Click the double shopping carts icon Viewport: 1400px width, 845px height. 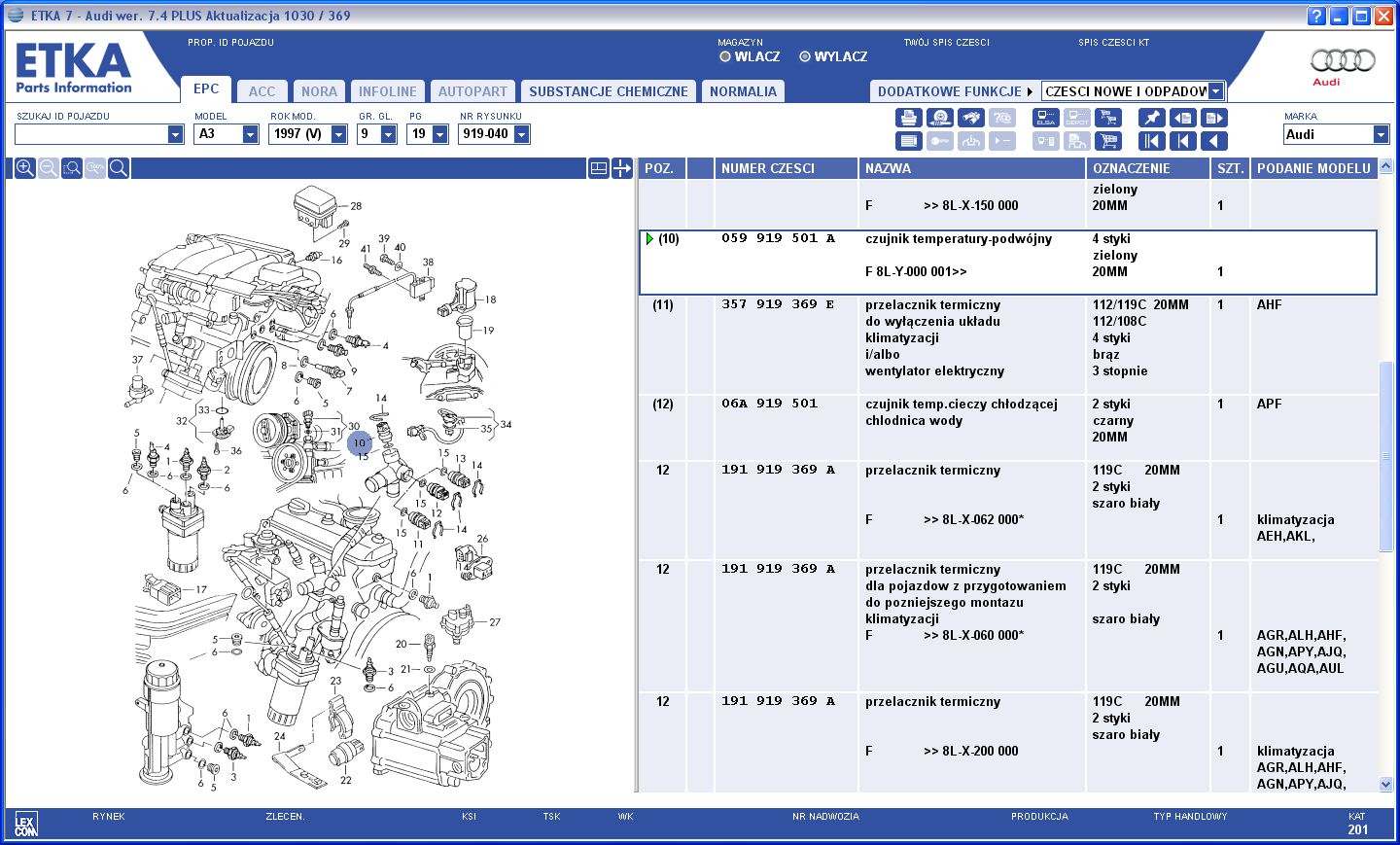(1107, 118)
